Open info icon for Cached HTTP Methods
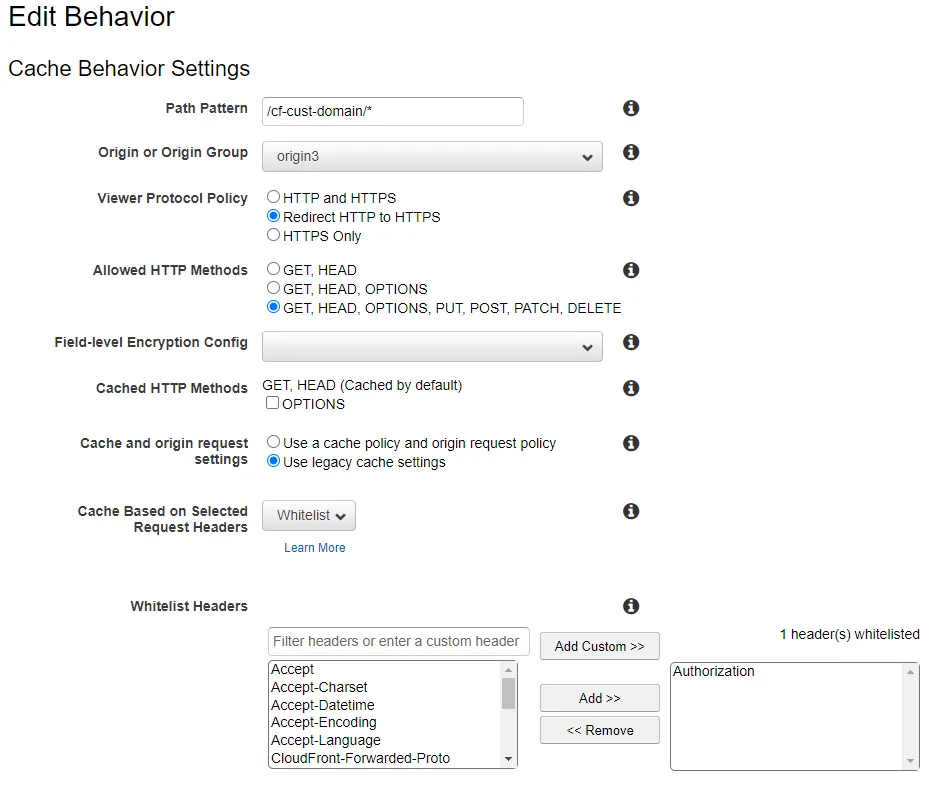 (x=631, y=388)
